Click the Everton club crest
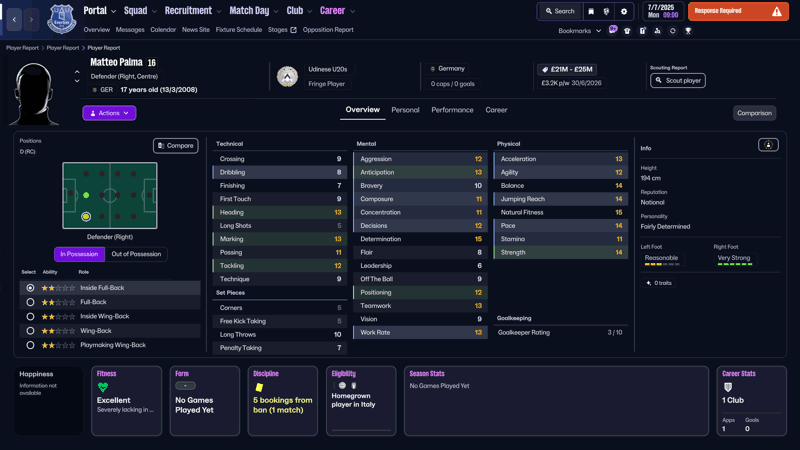 click(x=62, y=19)
